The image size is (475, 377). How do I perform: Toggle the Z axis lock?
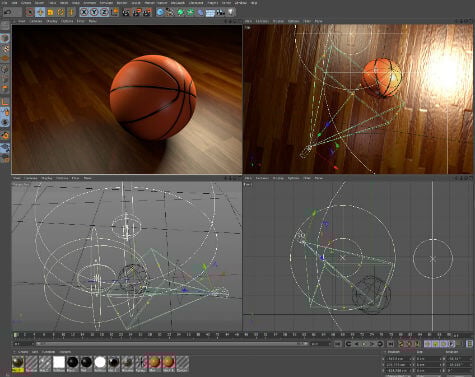tap(104, 12)
